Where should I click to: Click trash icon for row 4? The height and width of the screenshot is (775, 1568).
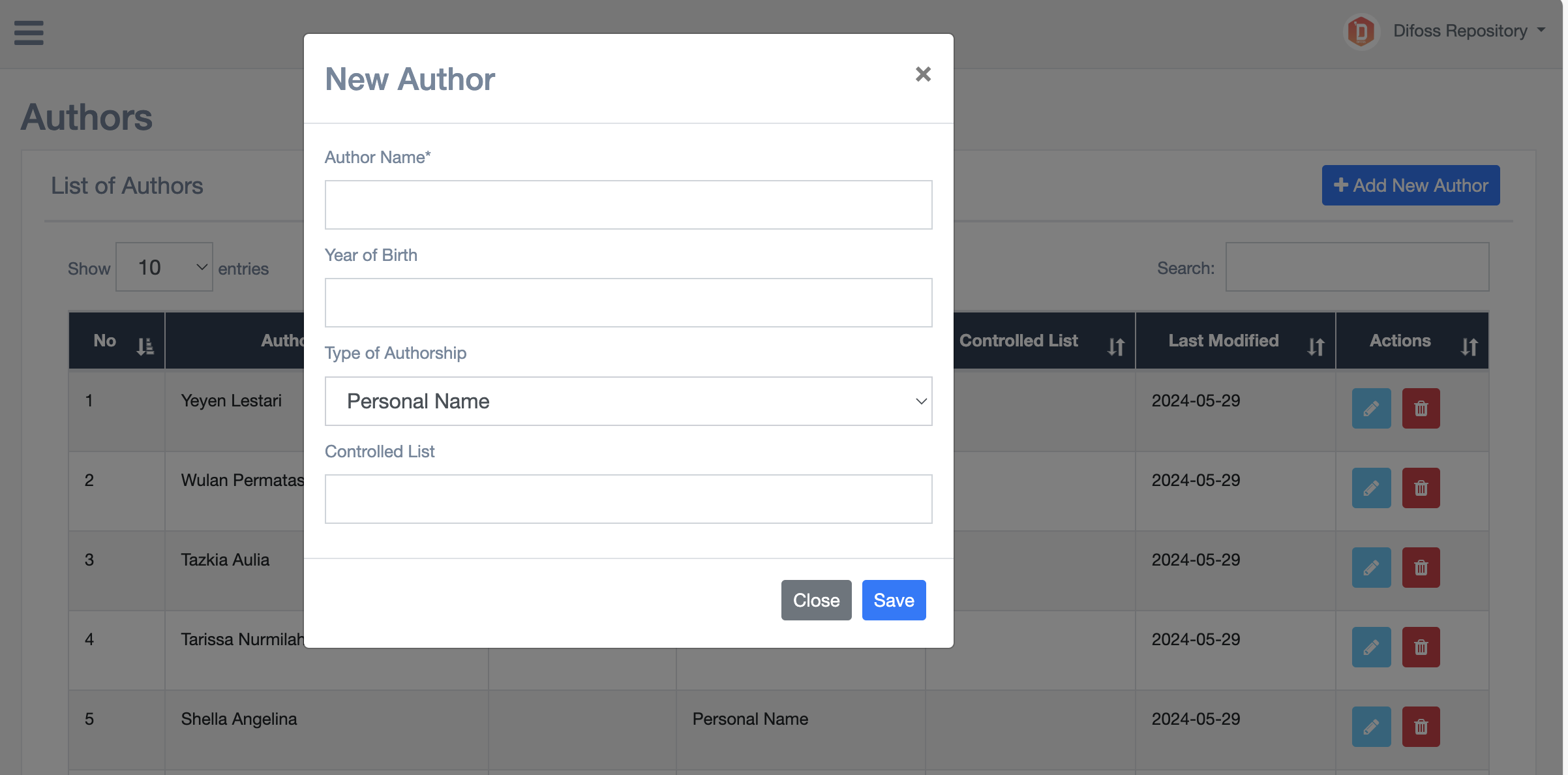(x=1421, y=647)
